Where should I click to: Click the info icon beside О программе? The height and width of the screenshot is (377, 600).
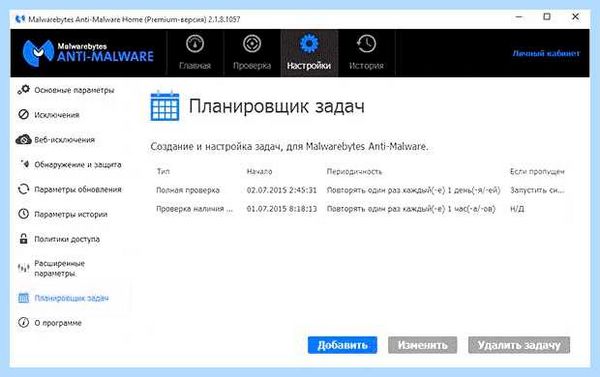point(23,323)
